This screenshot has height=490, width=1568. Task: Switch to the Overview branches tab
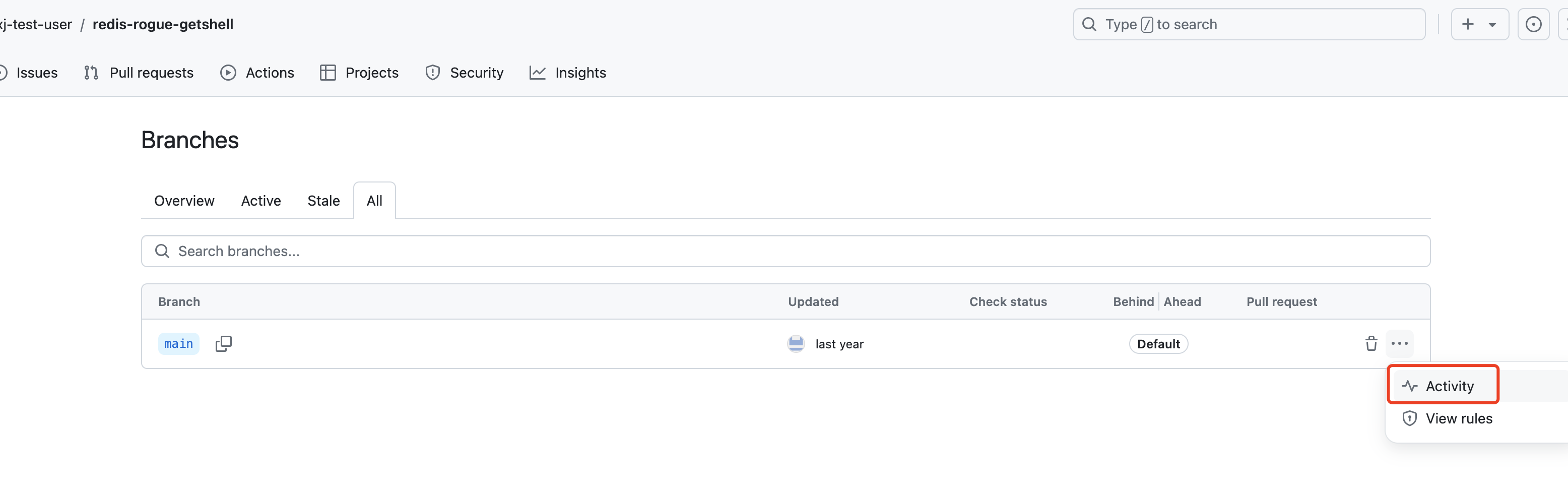pyautogui.click(x=184, y=201)
